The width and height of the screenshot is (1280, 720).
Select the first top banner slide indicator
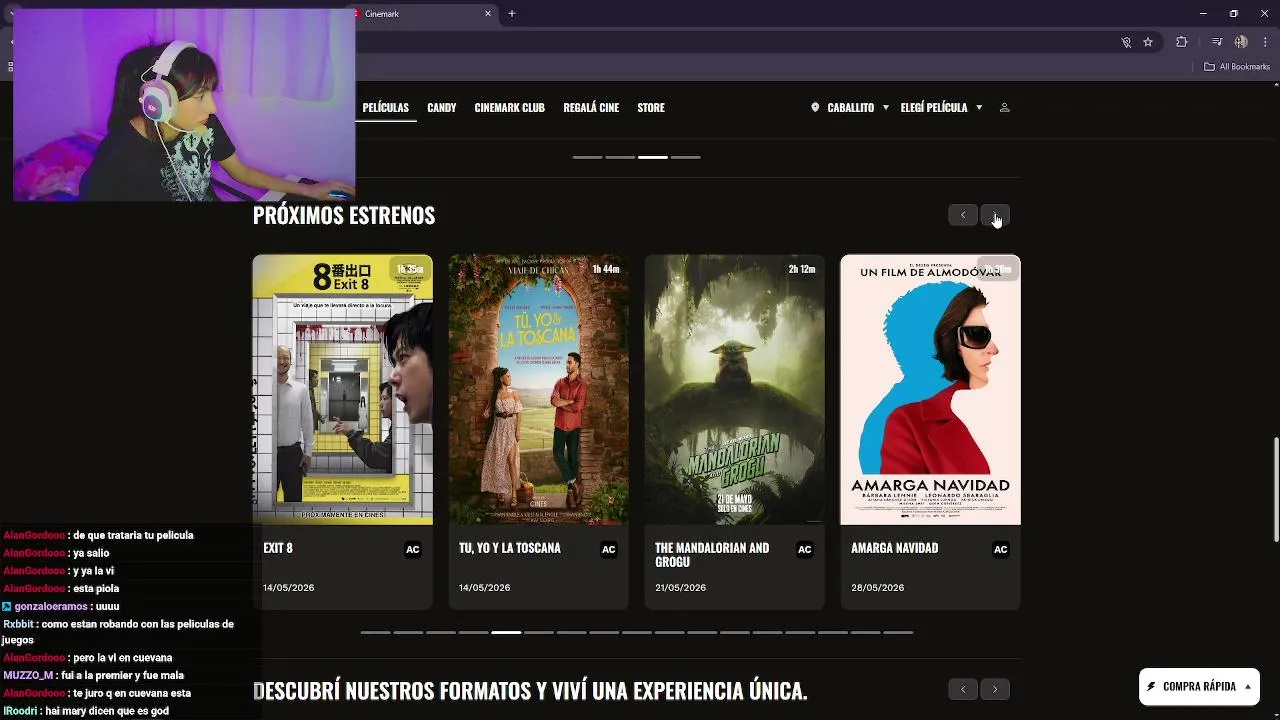click(588, 157)
